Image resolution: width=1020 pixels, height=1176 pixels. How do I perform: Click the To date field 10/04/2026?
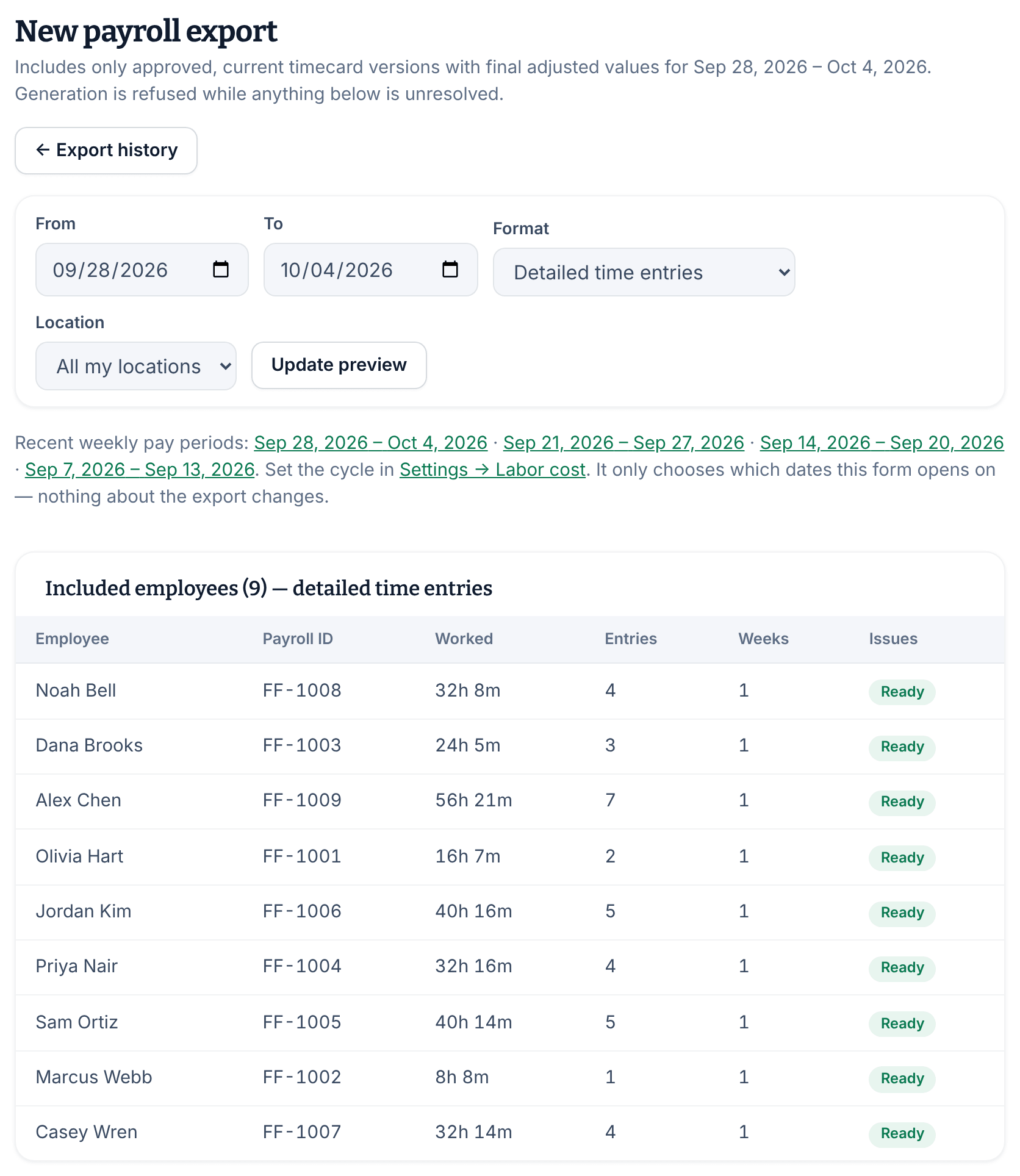point(371,270)
